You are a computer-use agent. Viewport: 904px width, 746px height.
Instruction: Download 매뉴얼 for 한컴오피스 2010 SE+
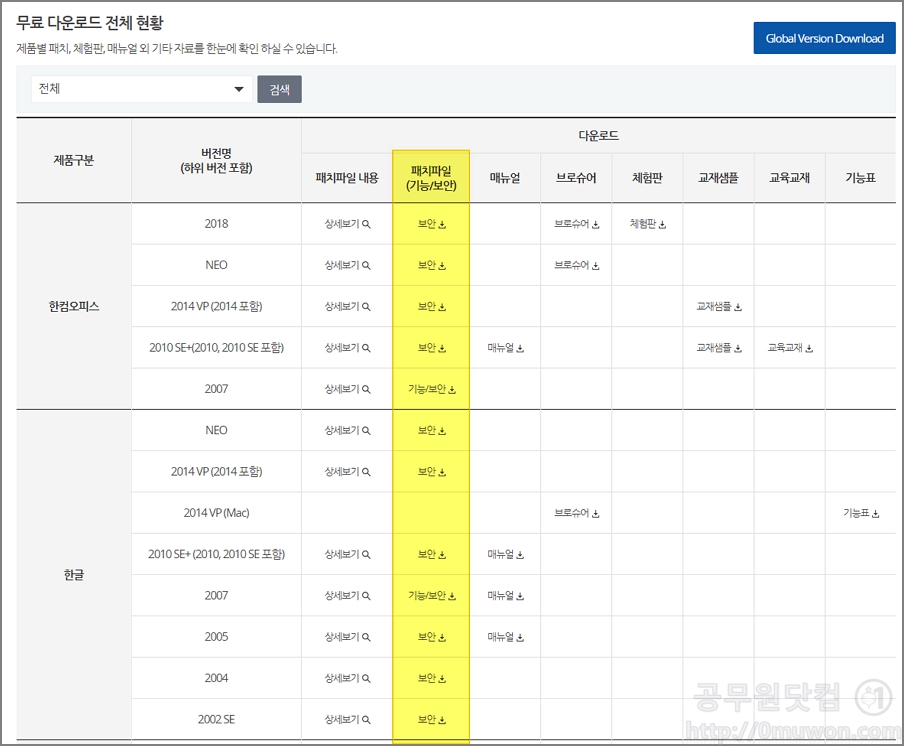(x=506, y=348)
